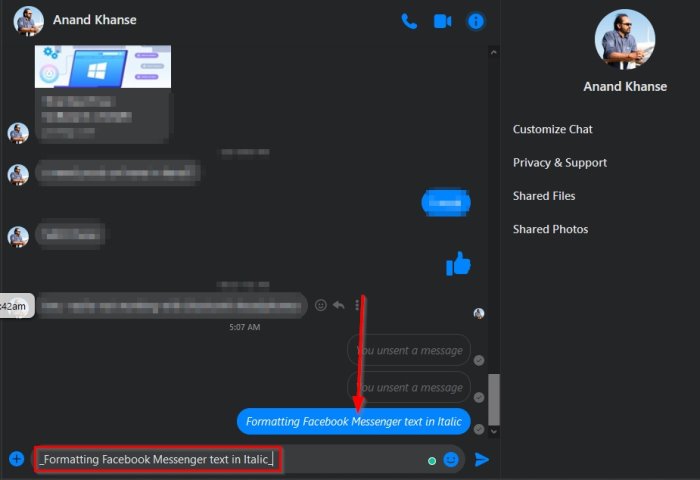The width and height of the screenshot is (700, 480).
Task: Click delivered checkmark beside italic message
Action: click(x=479, y=429)
